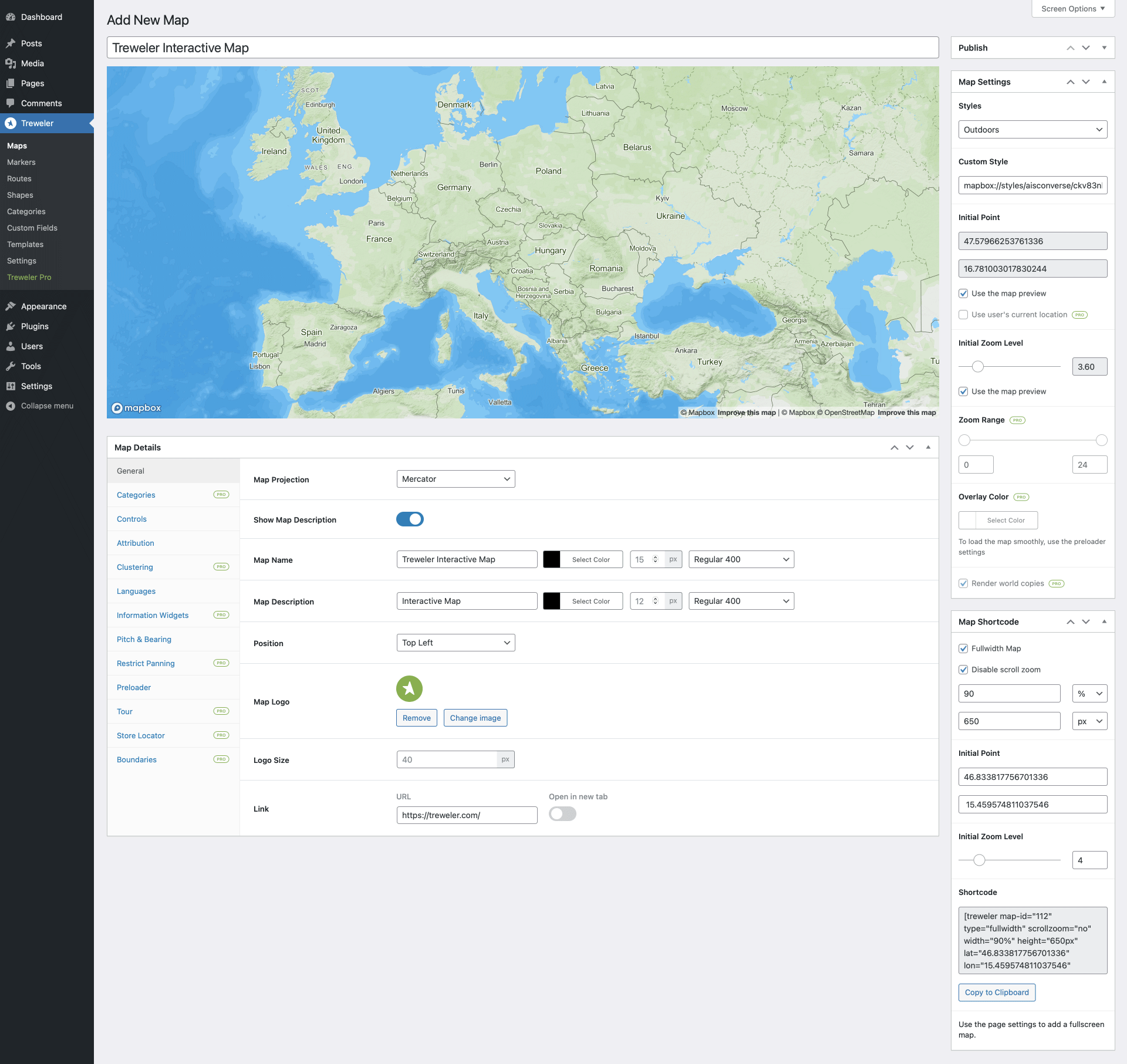
Task: Click the Appearance brush icon
Action: (x=11, y=306)
